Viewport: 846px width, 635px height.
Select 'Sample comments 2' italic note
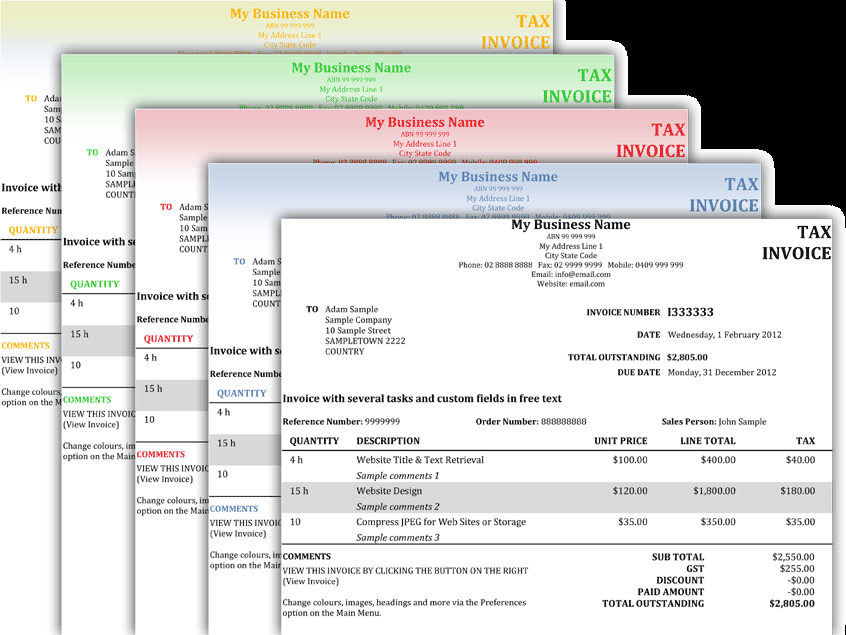pyautogui.click(x=398, y=507)
